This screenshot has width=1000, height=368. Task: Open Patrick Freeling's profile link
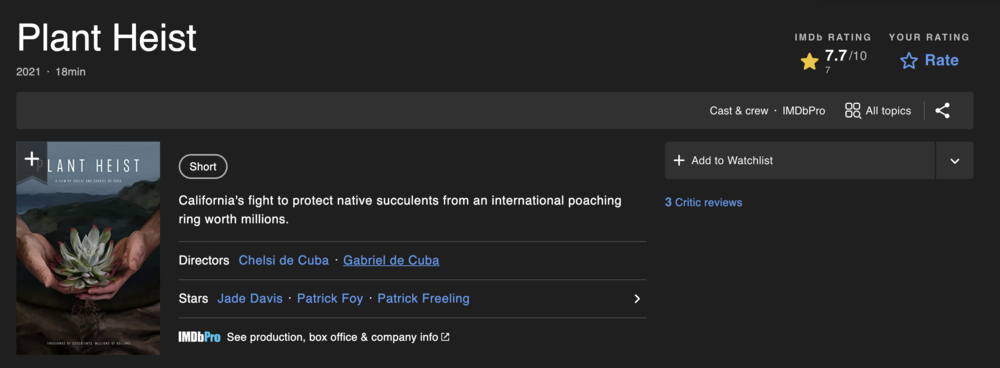coord(423,298)
